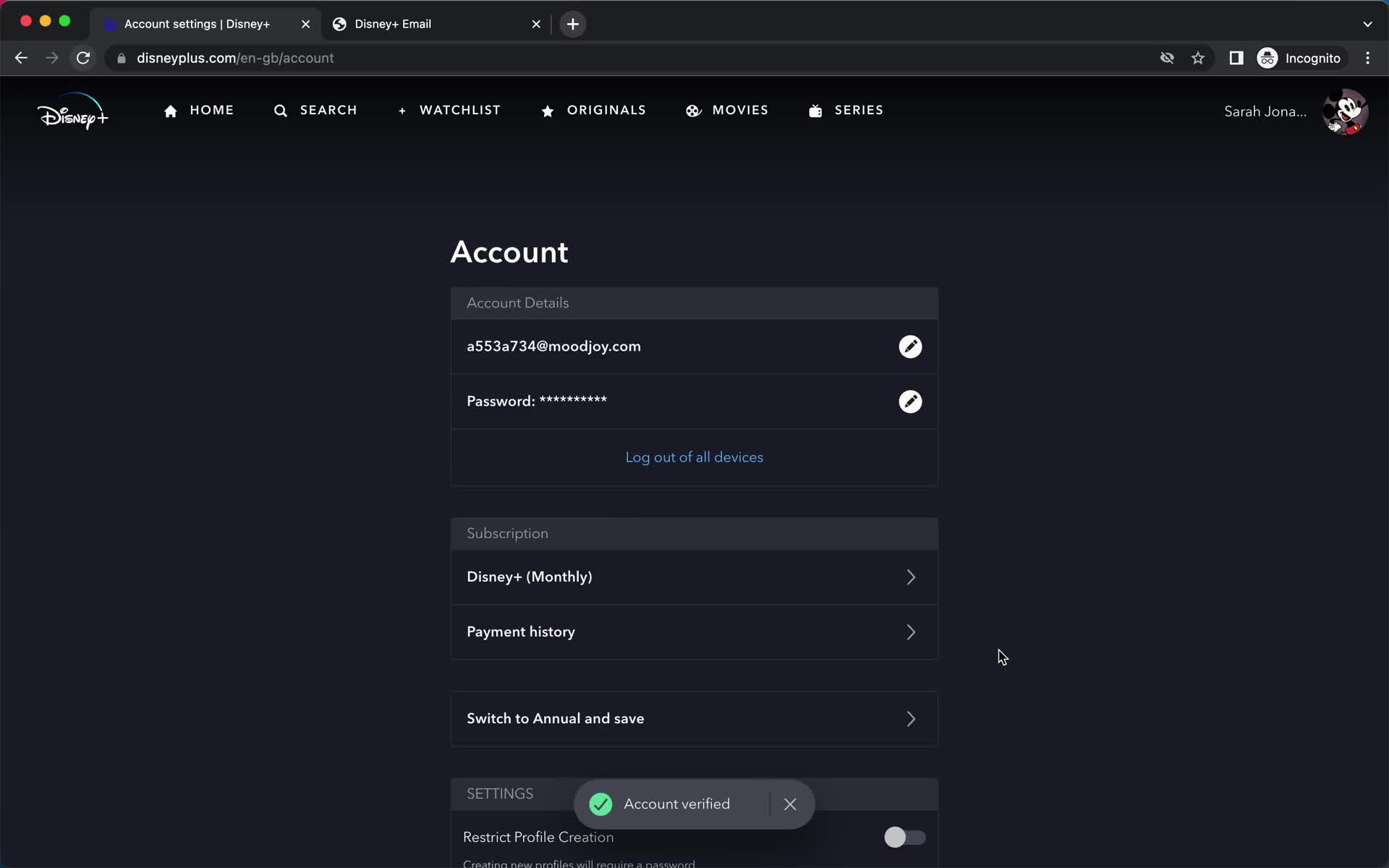The image size is (1389, 868).
Task: Dismiss the Account verified notification
Action: pos(790,804)
